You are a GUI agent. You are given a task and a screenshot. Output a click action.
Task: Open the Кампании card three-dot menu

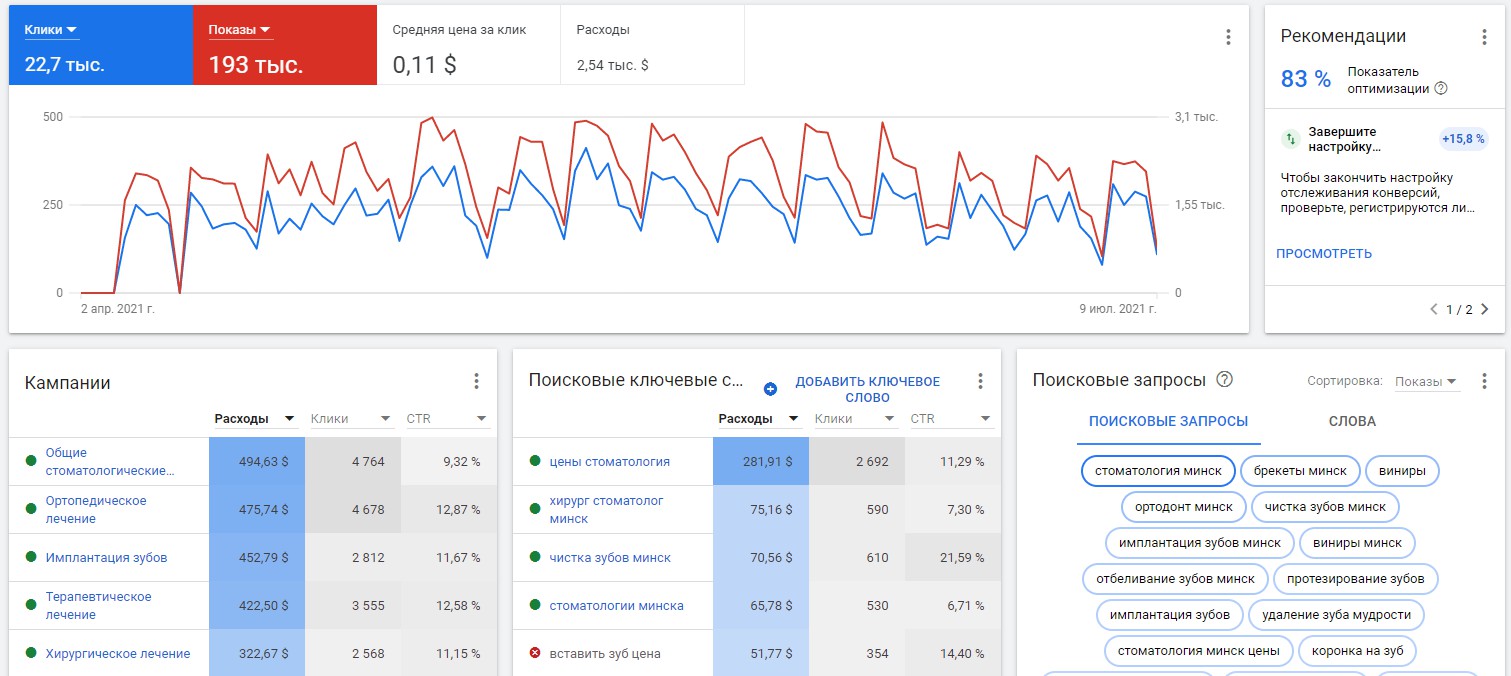476,381
